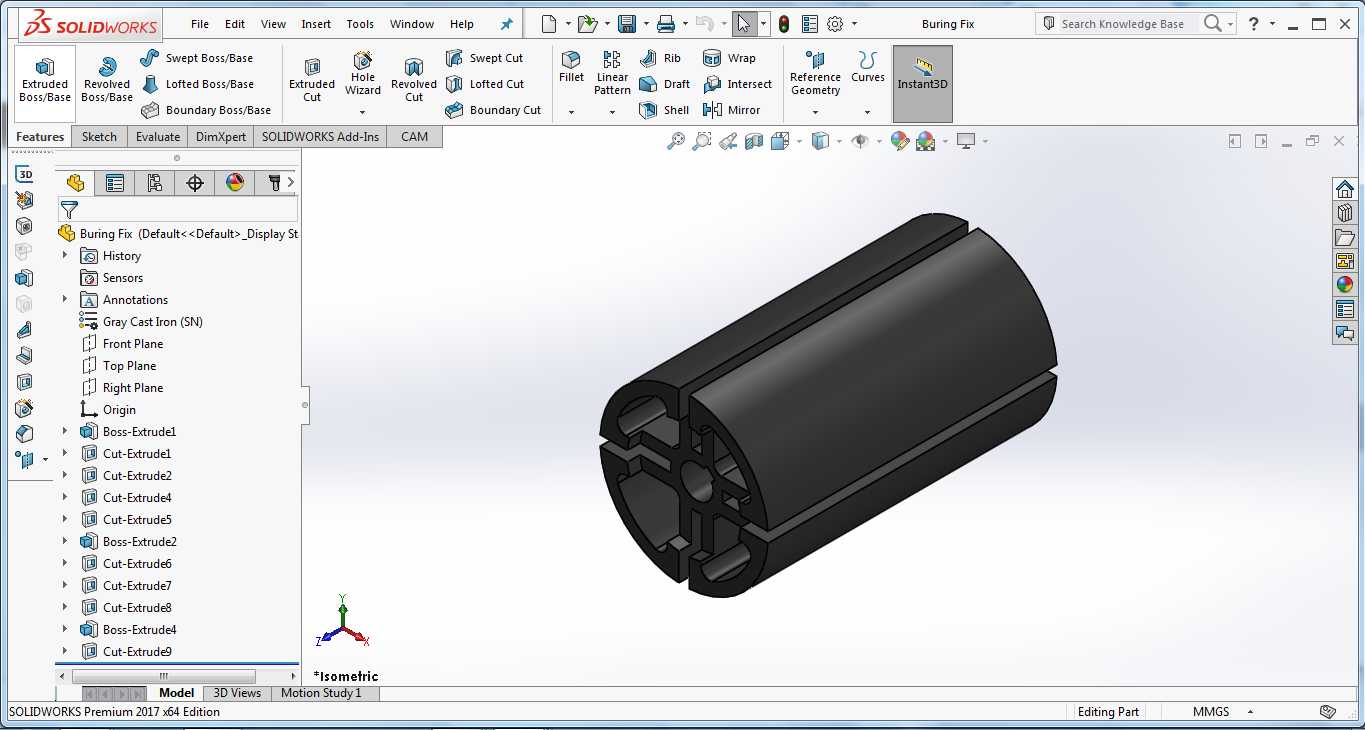Switch to the CAM tab
The image size is (1365, 730).
click(x=414, y=137)
